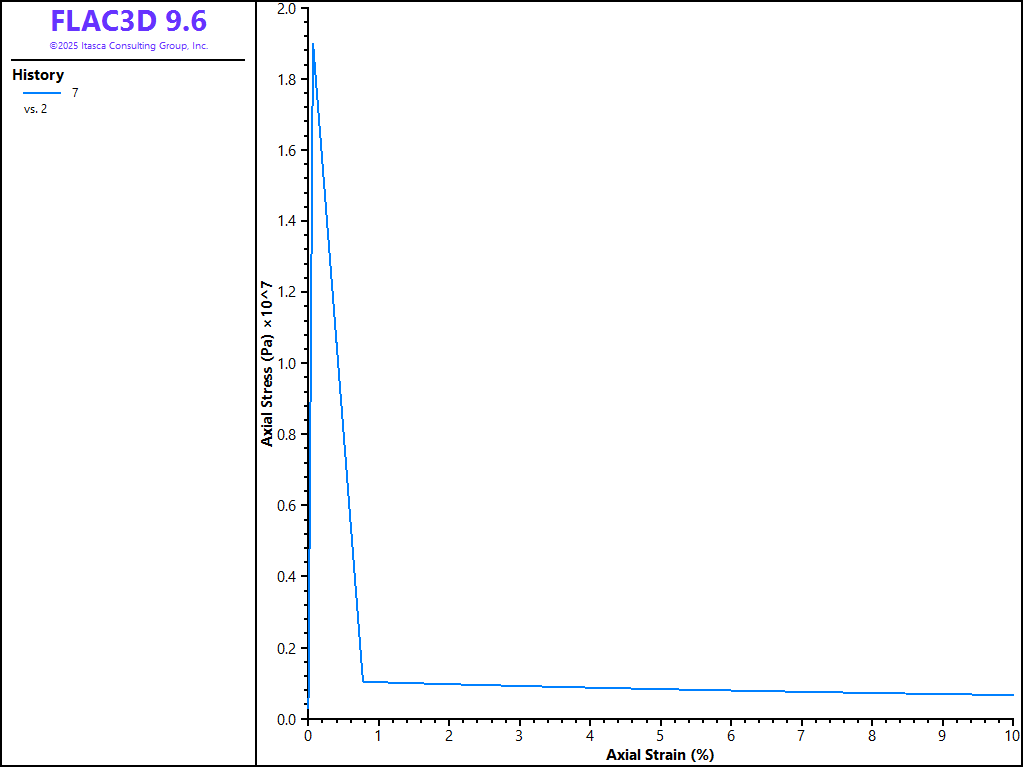The height and width of the screenshot is (768, 1024).
Task: Click the curve's end point at 10% strain
Action: click(1012, 694)
